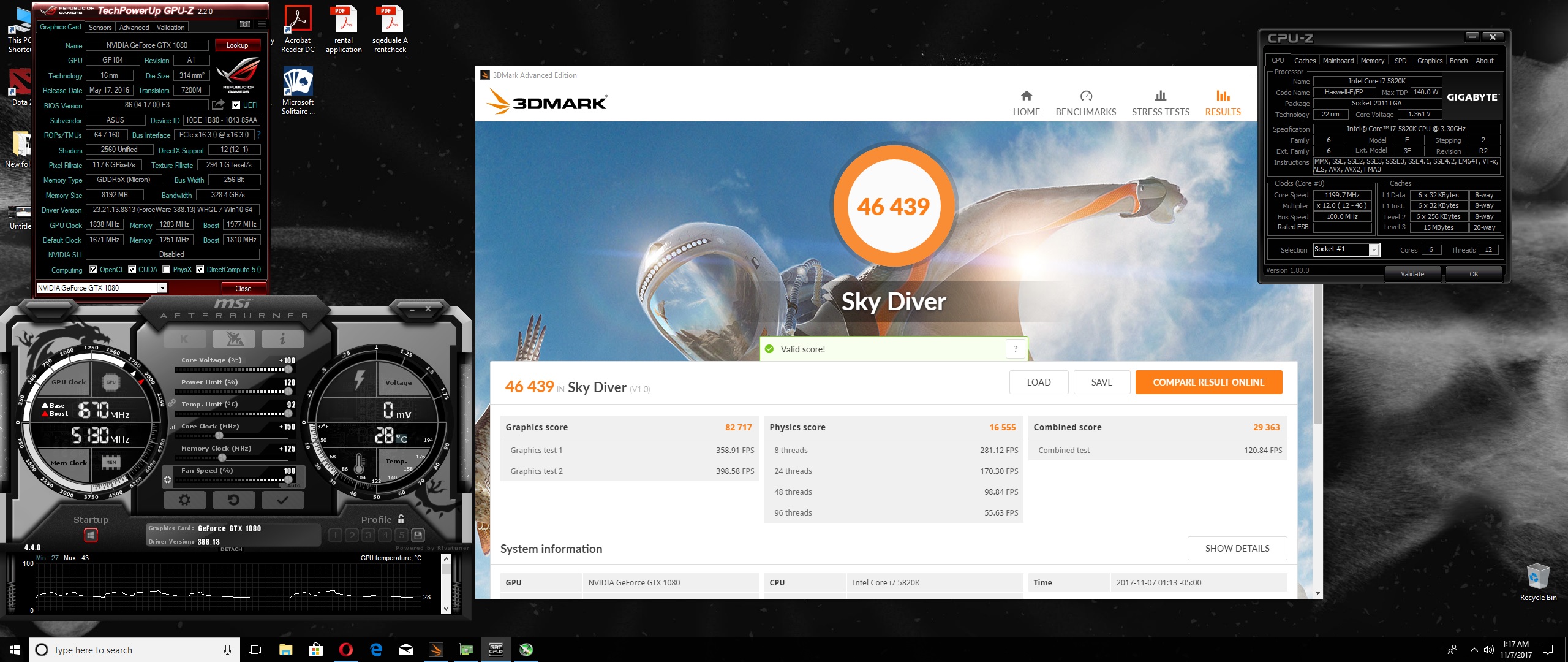Screen dimensions: 1568x662
Task: Adjust Core Clock slider knob
Action: point(219,435)
